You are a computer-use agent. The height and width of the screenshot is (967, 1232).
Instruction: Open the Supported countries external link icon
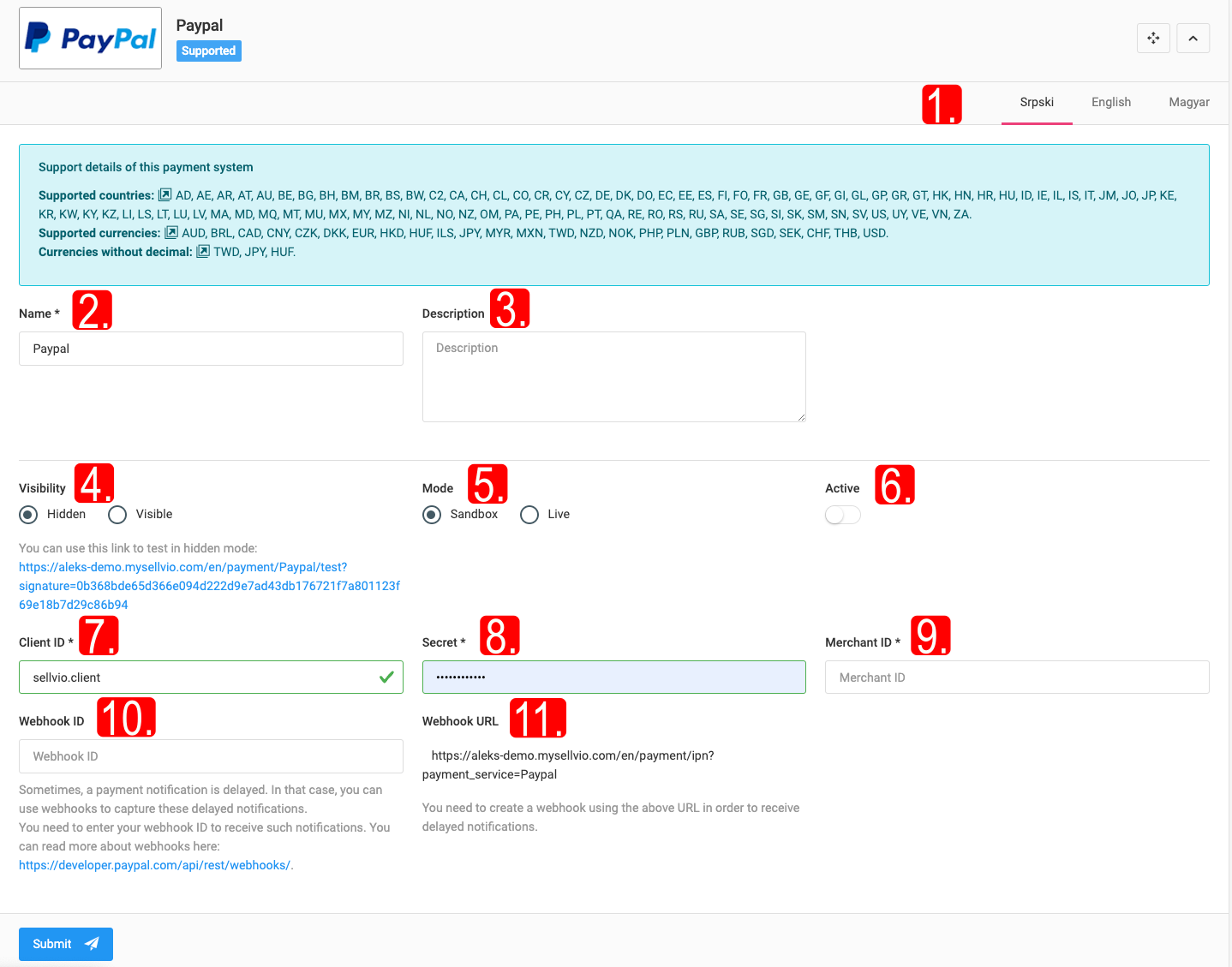[x=165, y=195]
